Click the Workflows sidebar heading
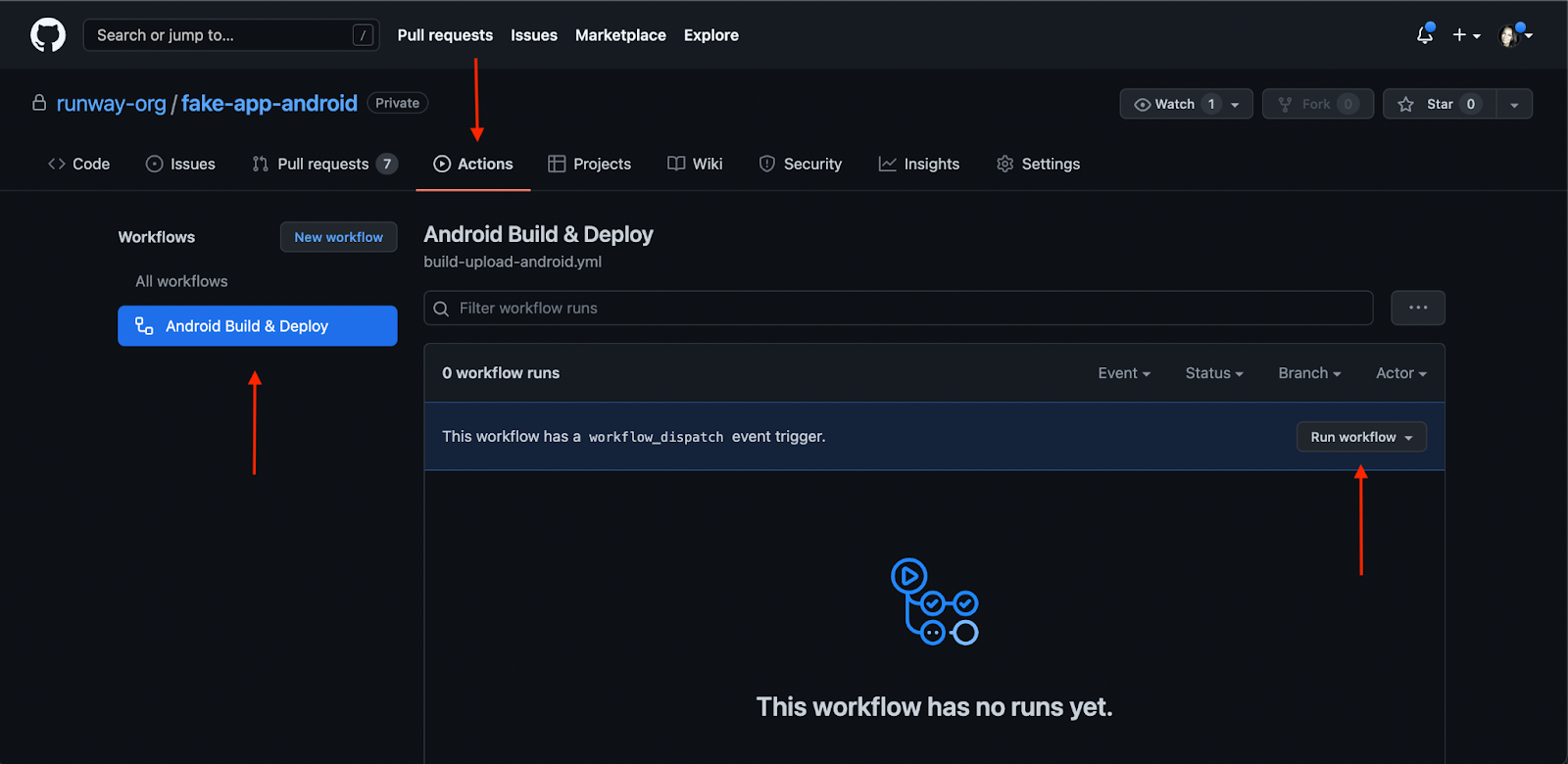Image resolution: width=1568 pixels, height=764 pixels. pyautogui.click(x=157, y=237)
